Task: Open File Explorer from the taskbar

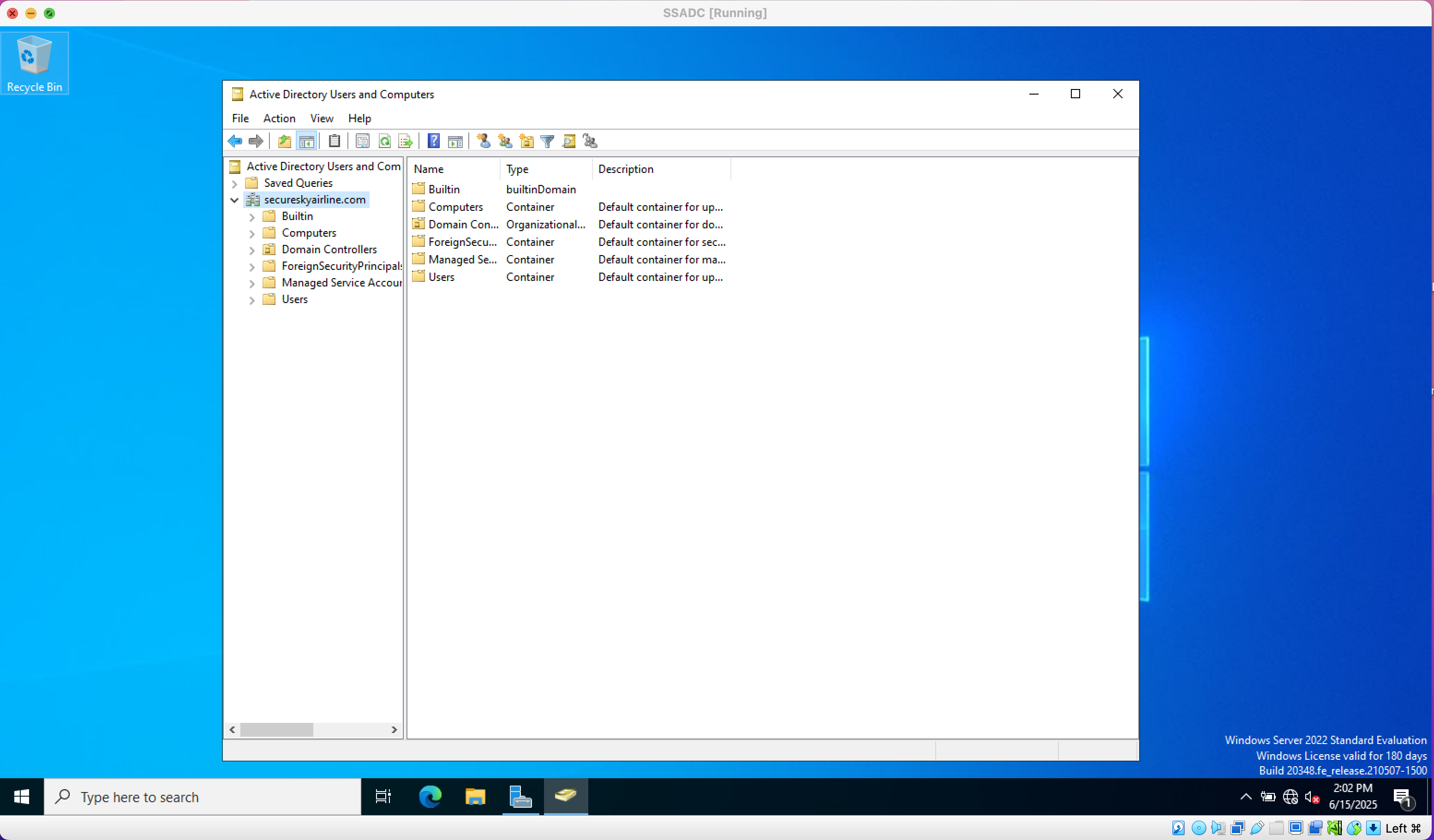Action: [475, 797]
